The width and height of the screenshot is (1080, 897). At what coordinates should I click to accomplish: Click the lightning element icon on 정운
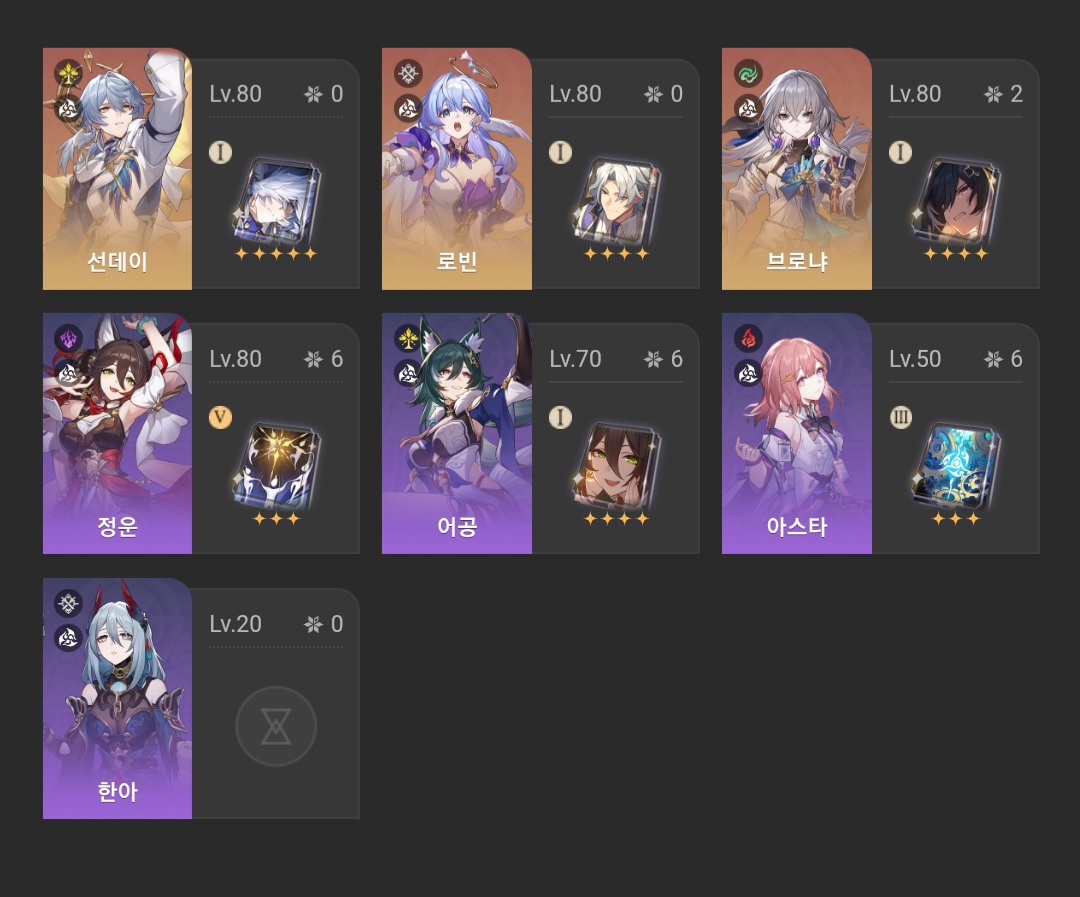click(x=68, y=338)
